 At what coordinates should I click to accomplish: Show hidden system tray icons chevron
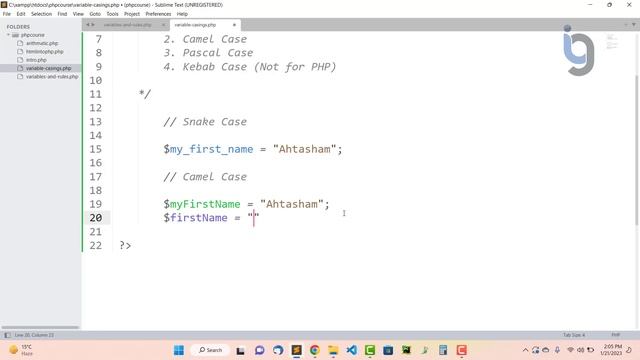pyautogui.click(x=525, y=350)
